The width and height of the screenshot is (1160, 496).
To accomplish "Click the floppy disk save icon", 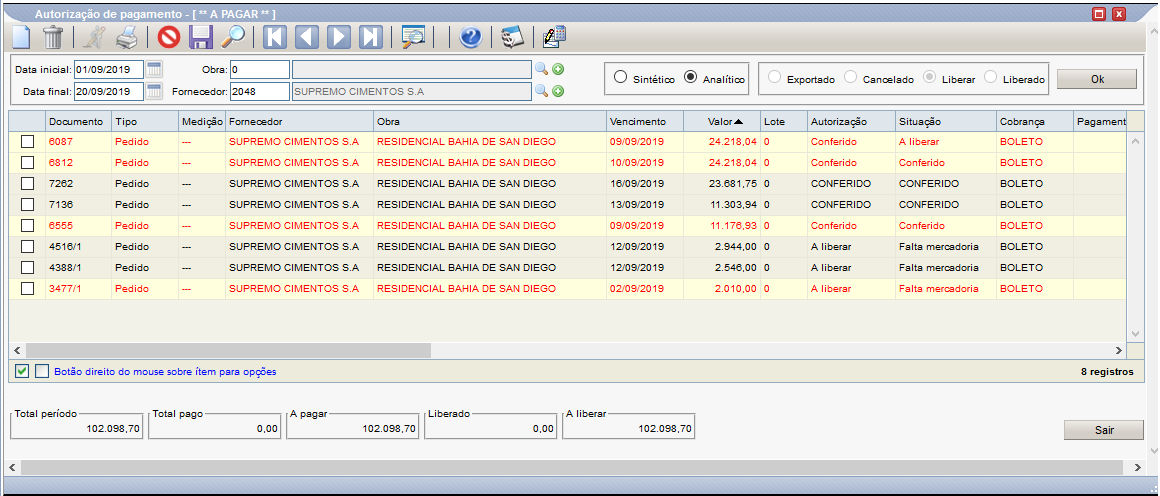I will pos(201,36).
